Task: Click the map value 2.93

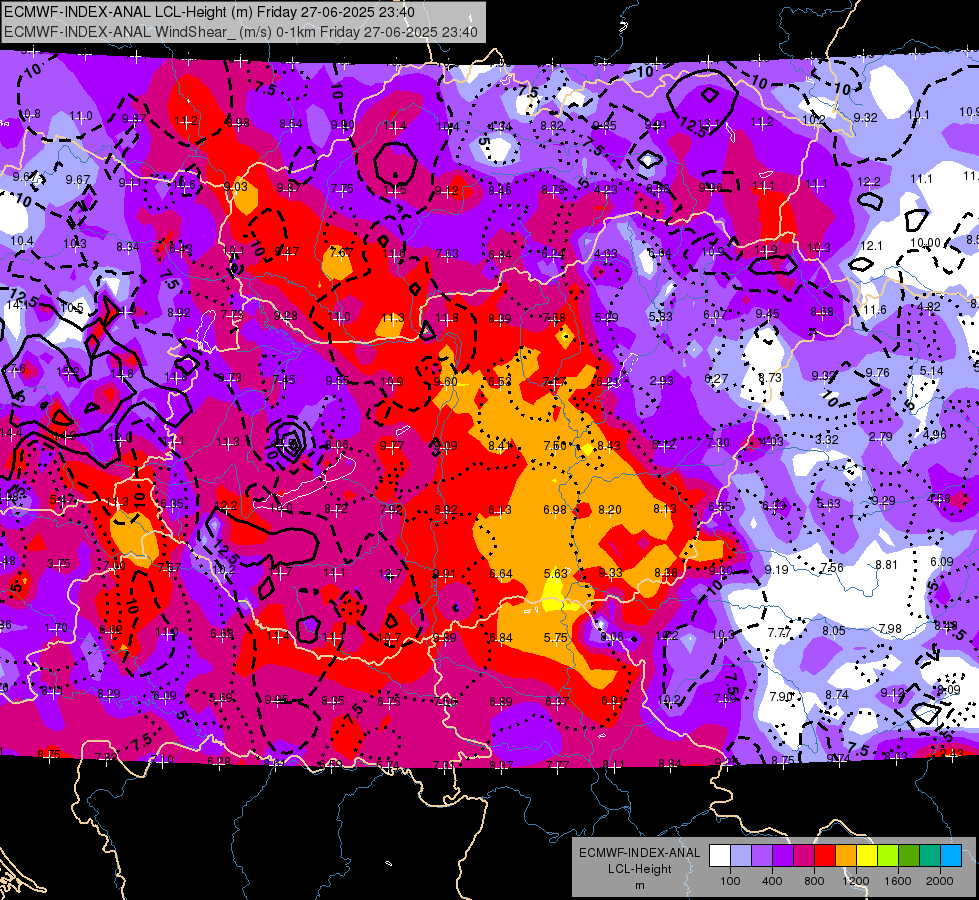Action: click(661, 380)
